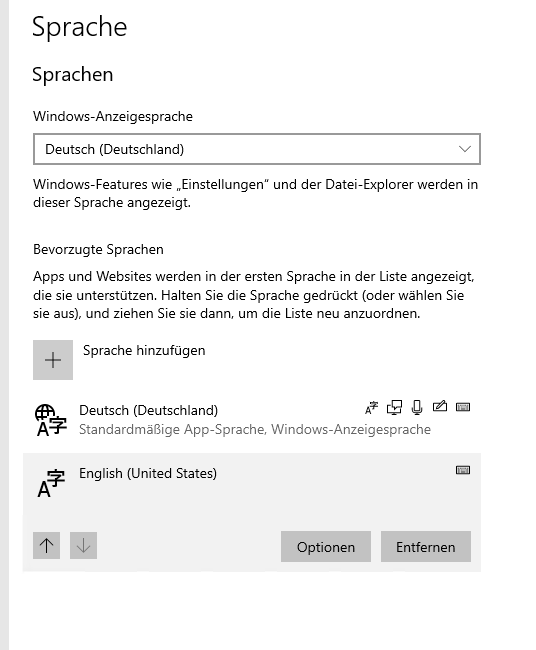This screenshot has width=536, height=650.
Task: Open the Windows-Anzeigesprache dropdown
Action: point(257,149)
